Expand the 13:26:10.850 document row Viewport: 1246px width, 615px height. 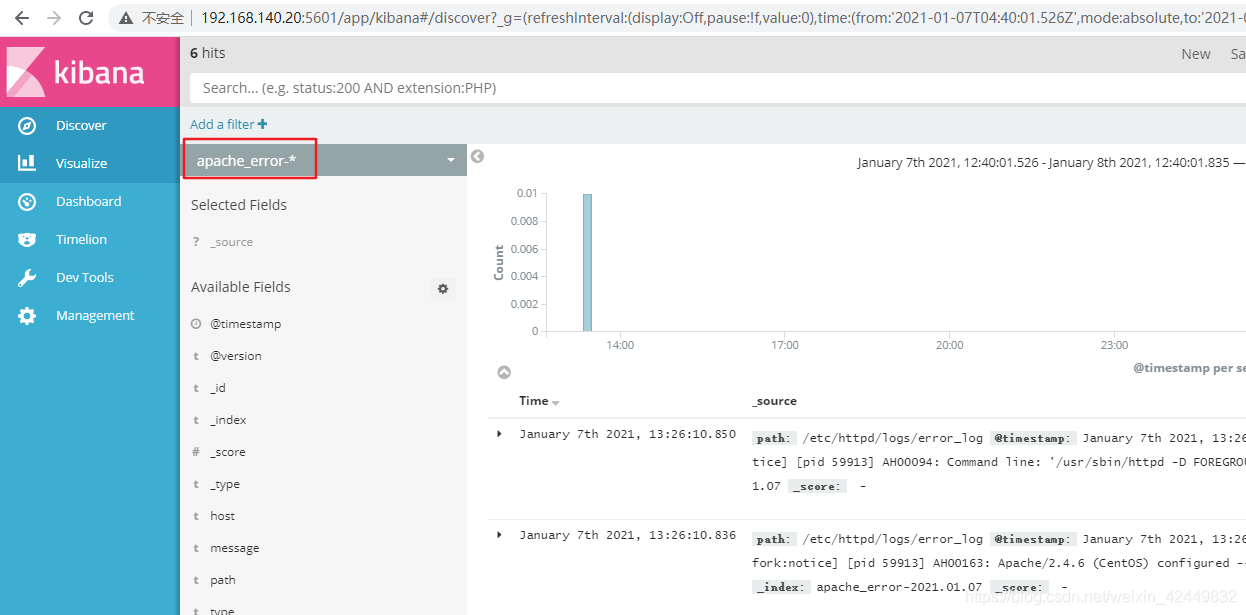[499, 434]
